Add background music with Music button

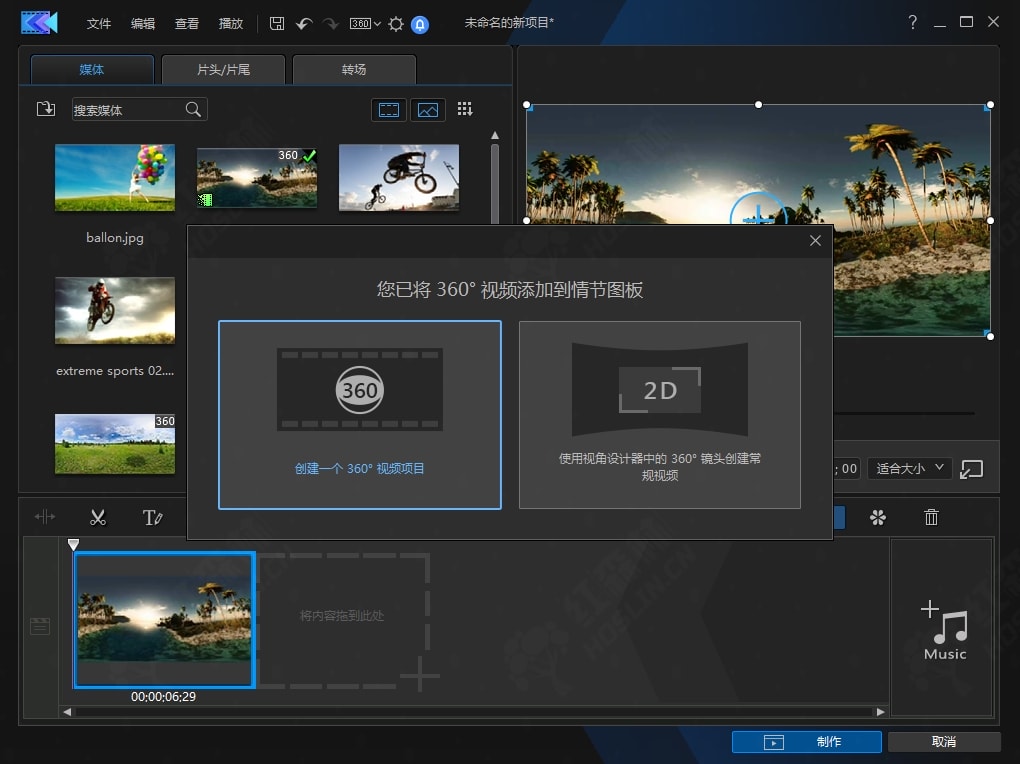945,629
